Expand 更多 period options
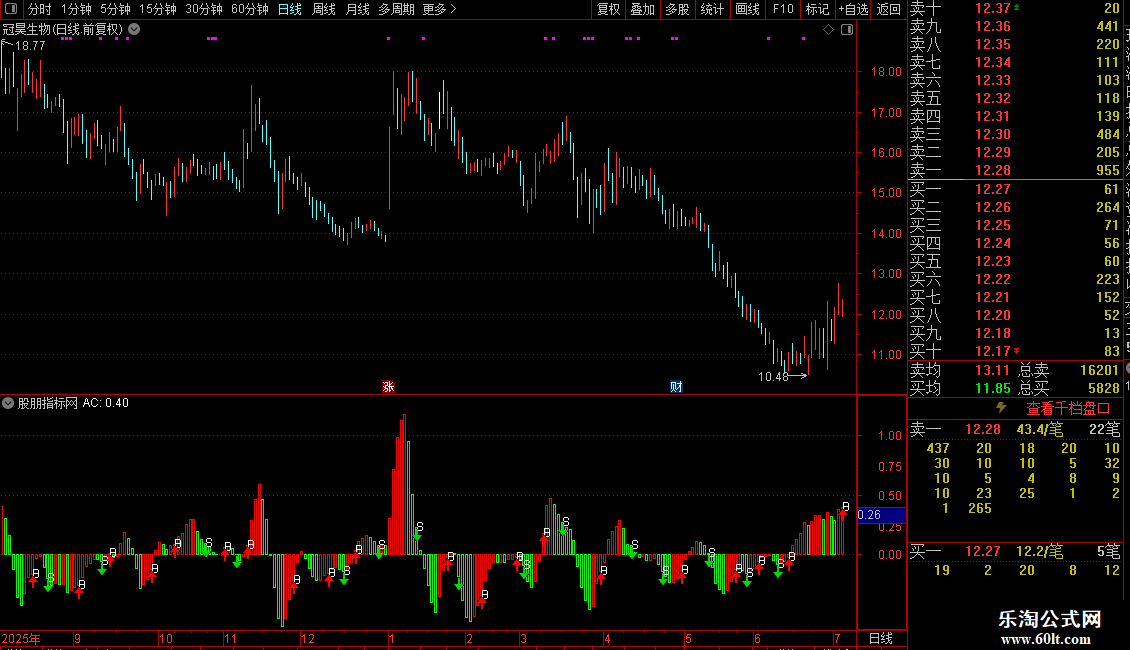This screenshot has height=650, width=1130. pos(439,9)
